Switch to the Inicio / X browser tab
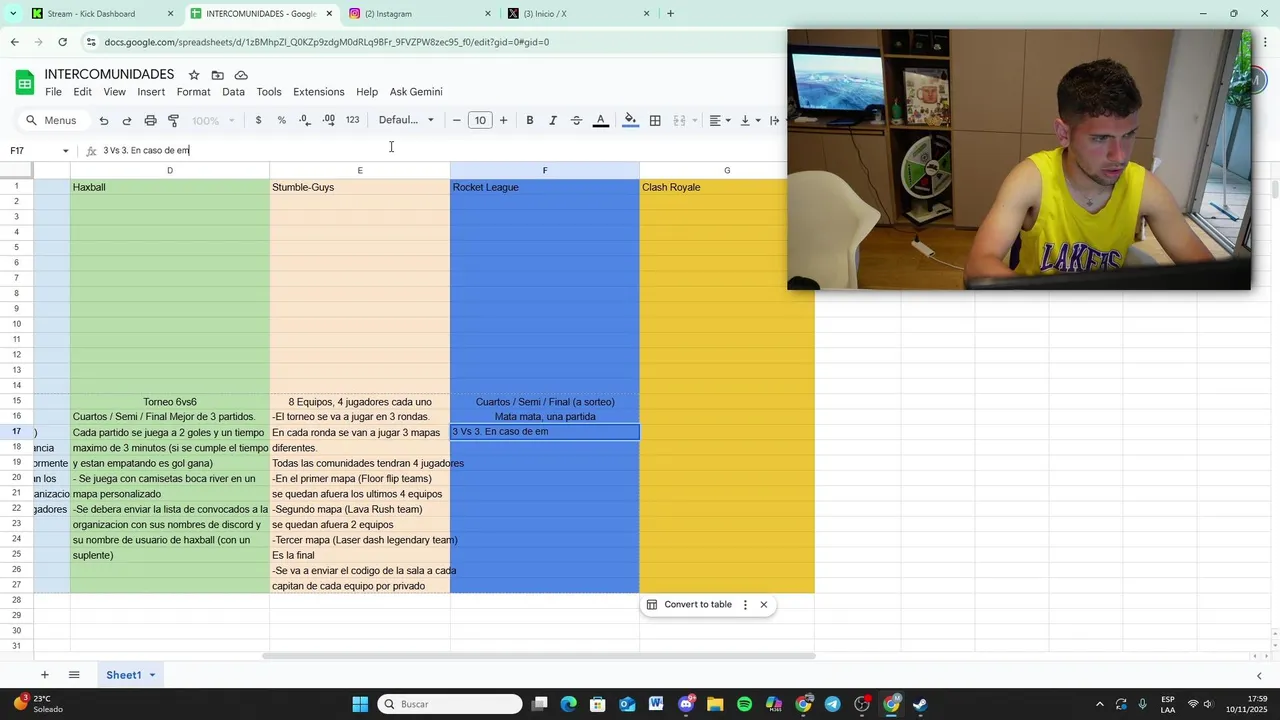The width and height of the screenshot is (1280, 720). 578,14
